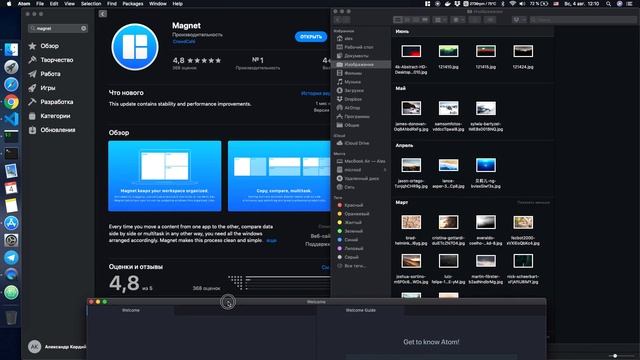Open Notes from the Dock
Screen dimensions: 640x360
(x=11, y=205)
